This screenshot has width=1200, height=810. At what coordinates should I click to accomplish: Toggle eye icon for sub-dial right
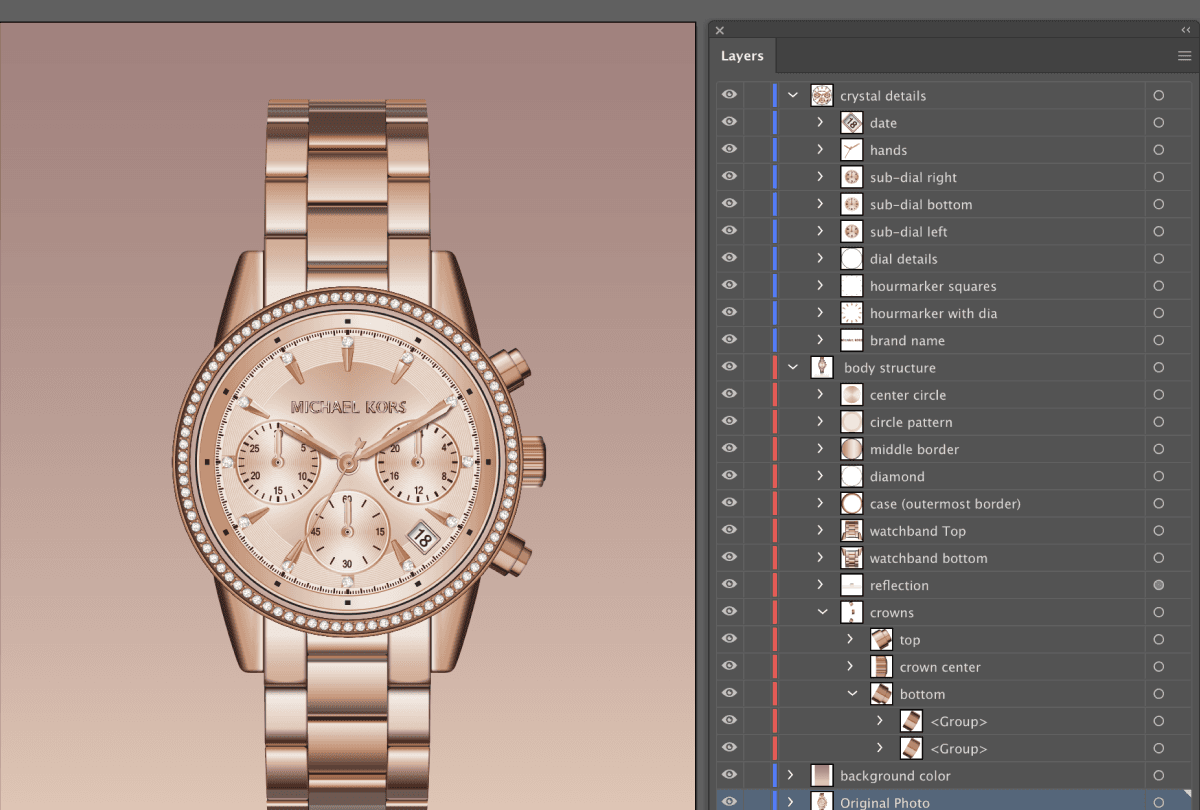click(x=730, y=176)
